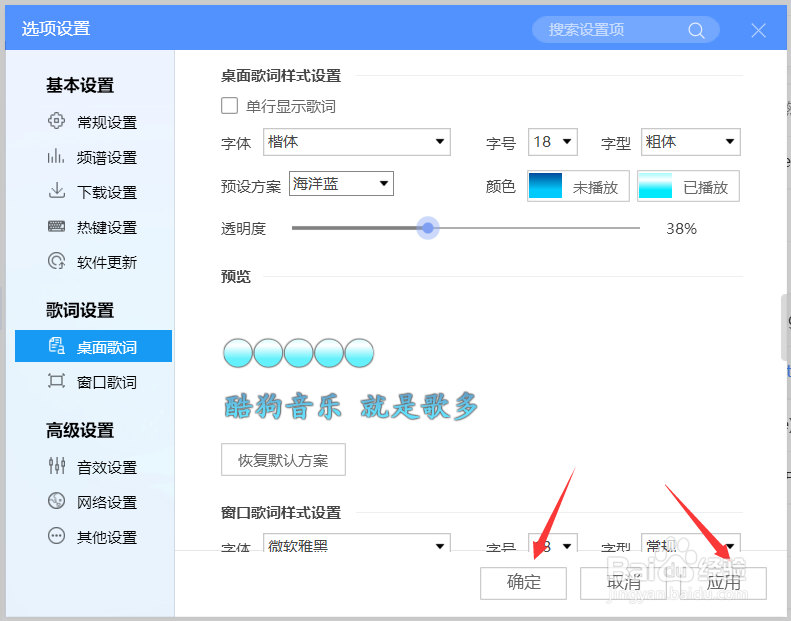Click the 透明度 slider handle
The height and width of the screenshot is (621, 791).
pos(428,228)
